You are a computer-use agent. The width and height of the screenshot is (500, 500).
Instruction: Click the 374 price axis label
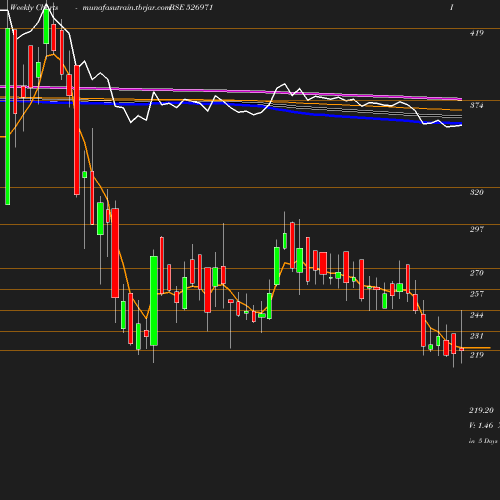pos(476,105)
